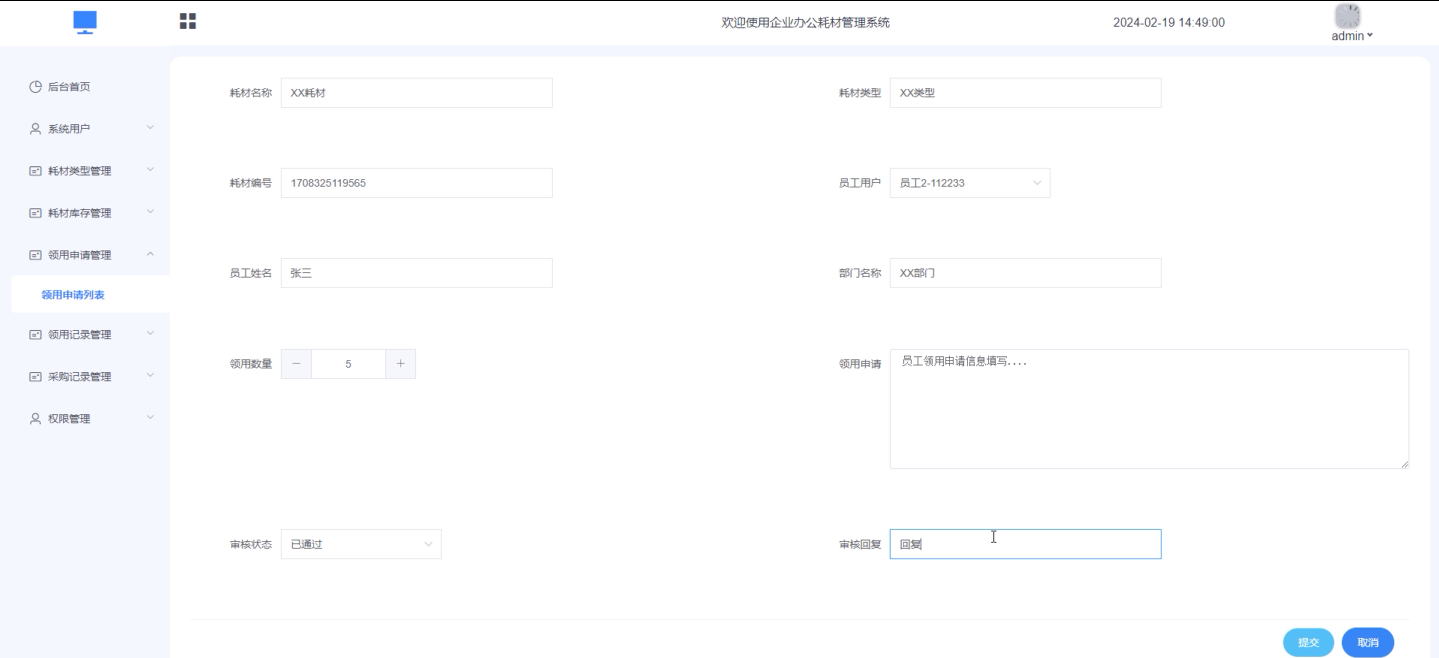Click the 领用申请 label

point(860,364)
